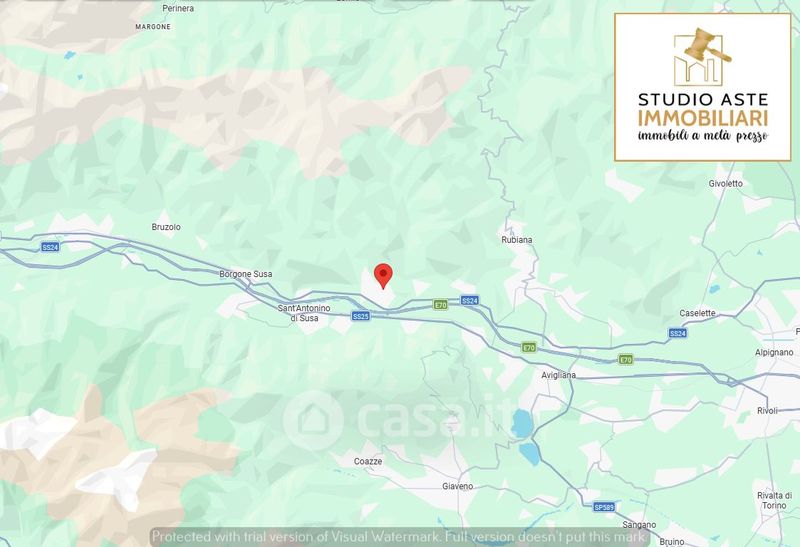This screenshot has width=800, height=547.
Task: Select the Bruzolo label on map
Action: point(166,227)
